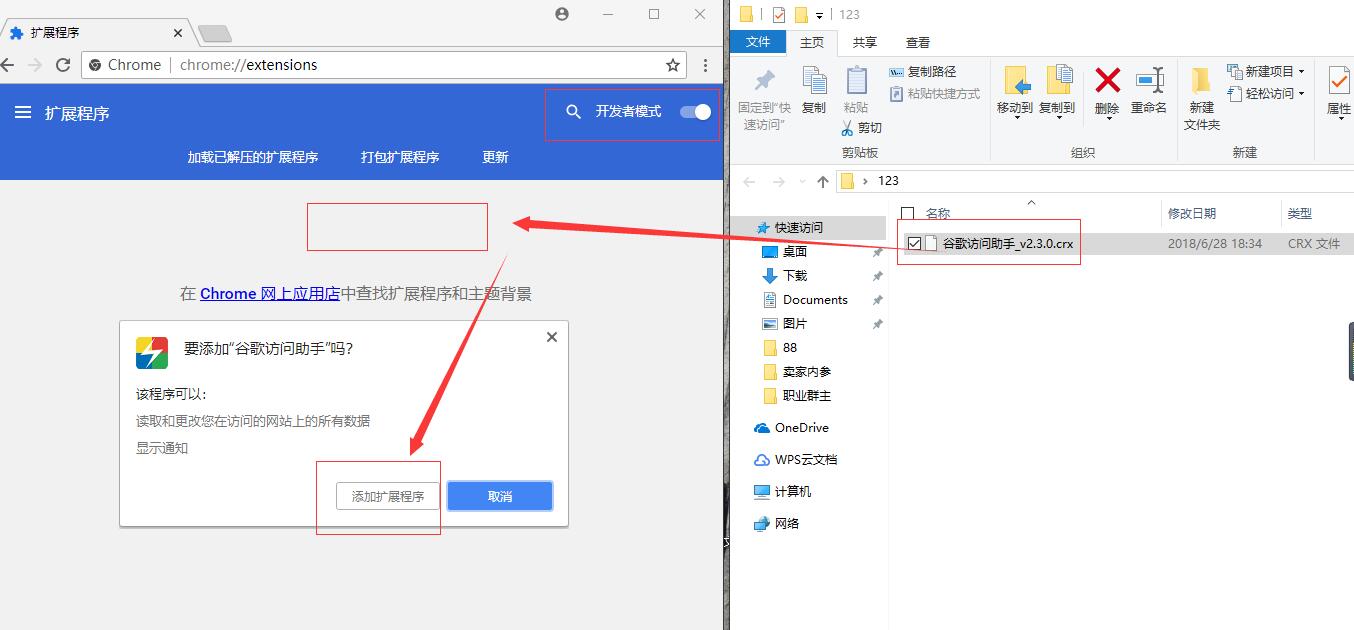Switch to 查看 ribbon tab

tap(918, 42)
